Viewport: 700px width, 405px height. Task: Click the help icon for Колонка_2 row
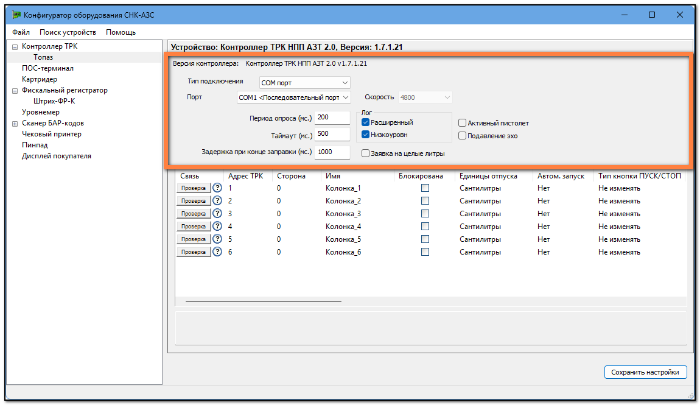tap(217, 200)
